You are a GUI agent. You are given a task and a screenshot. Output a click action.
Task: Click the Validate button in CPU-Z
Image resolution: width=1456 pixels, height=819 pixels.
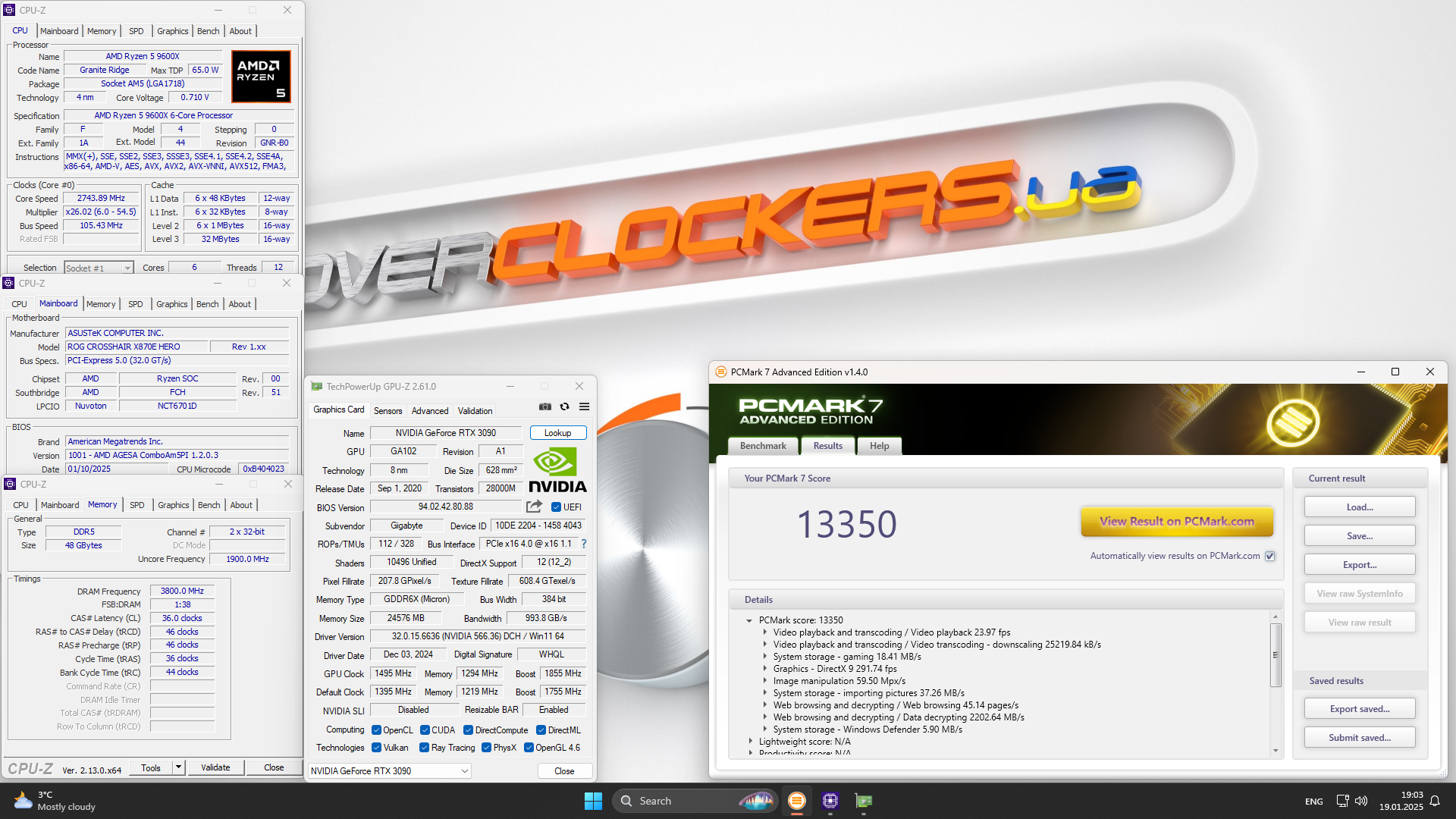215,767
